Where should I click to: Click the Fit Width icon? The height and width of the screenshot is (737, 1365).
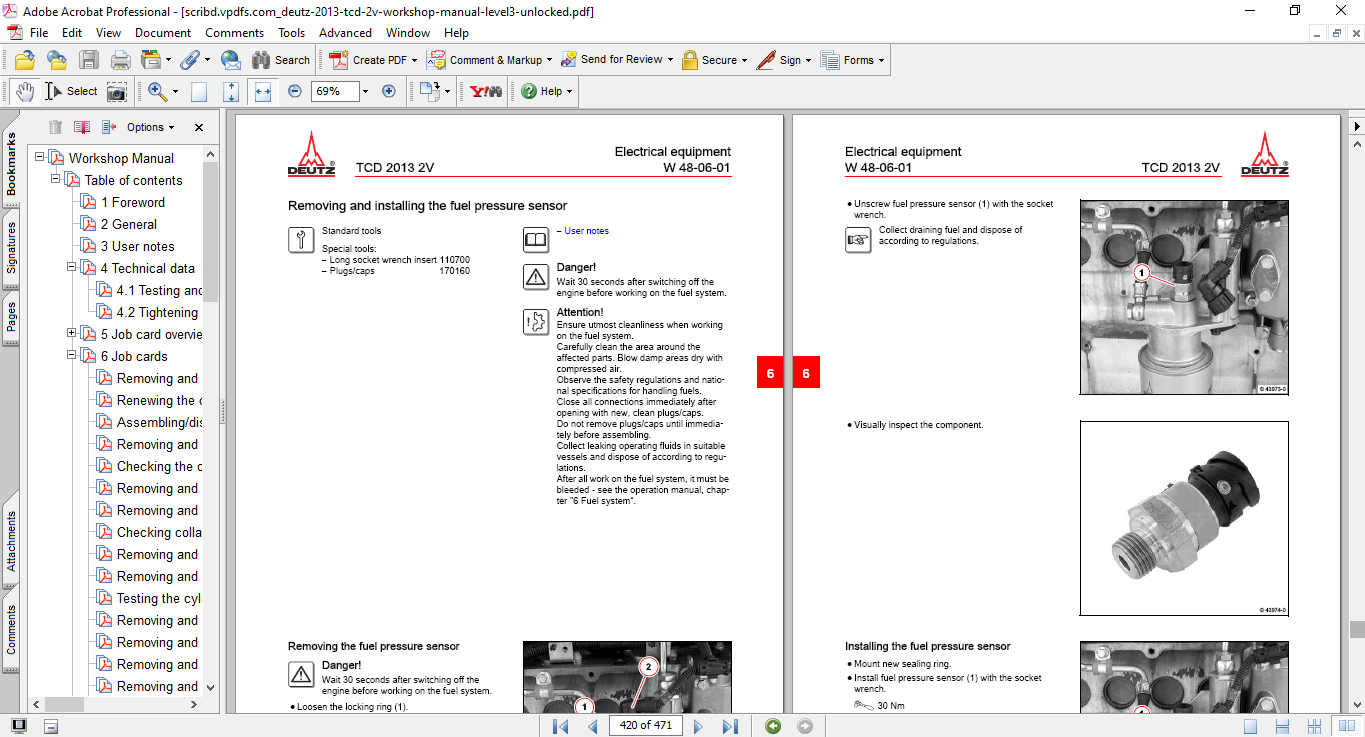262,91
